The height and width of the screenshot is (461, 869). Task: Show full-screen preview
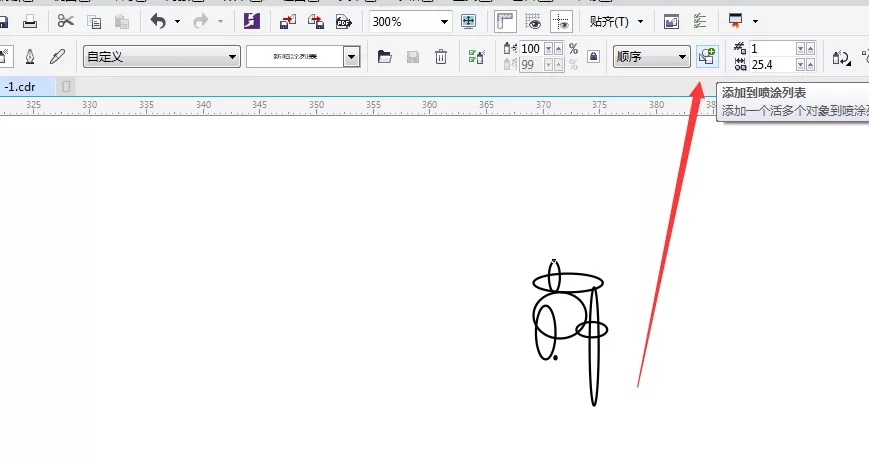[468, 22]
